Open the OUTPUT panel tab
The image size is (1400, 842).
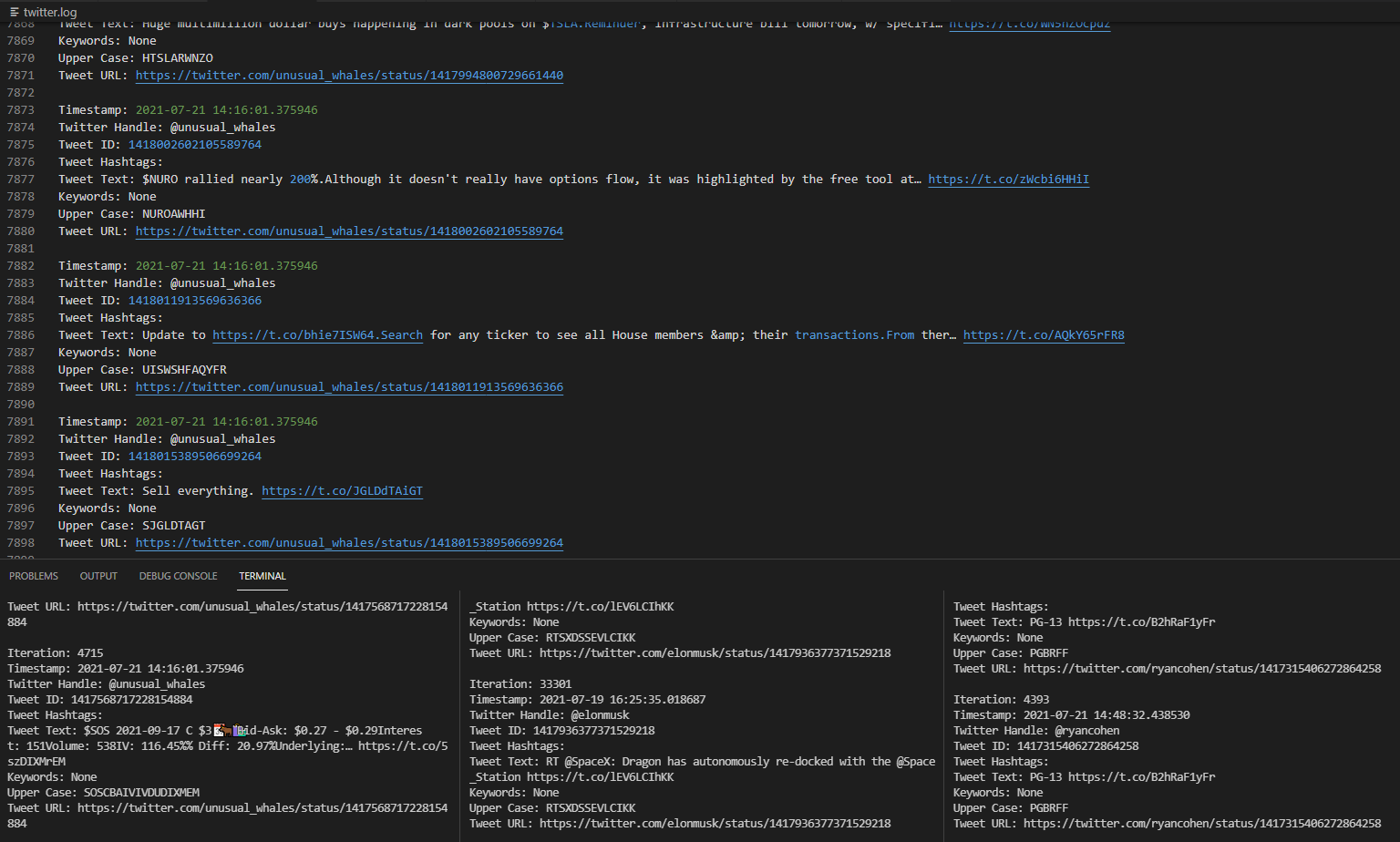click(98, 576)
